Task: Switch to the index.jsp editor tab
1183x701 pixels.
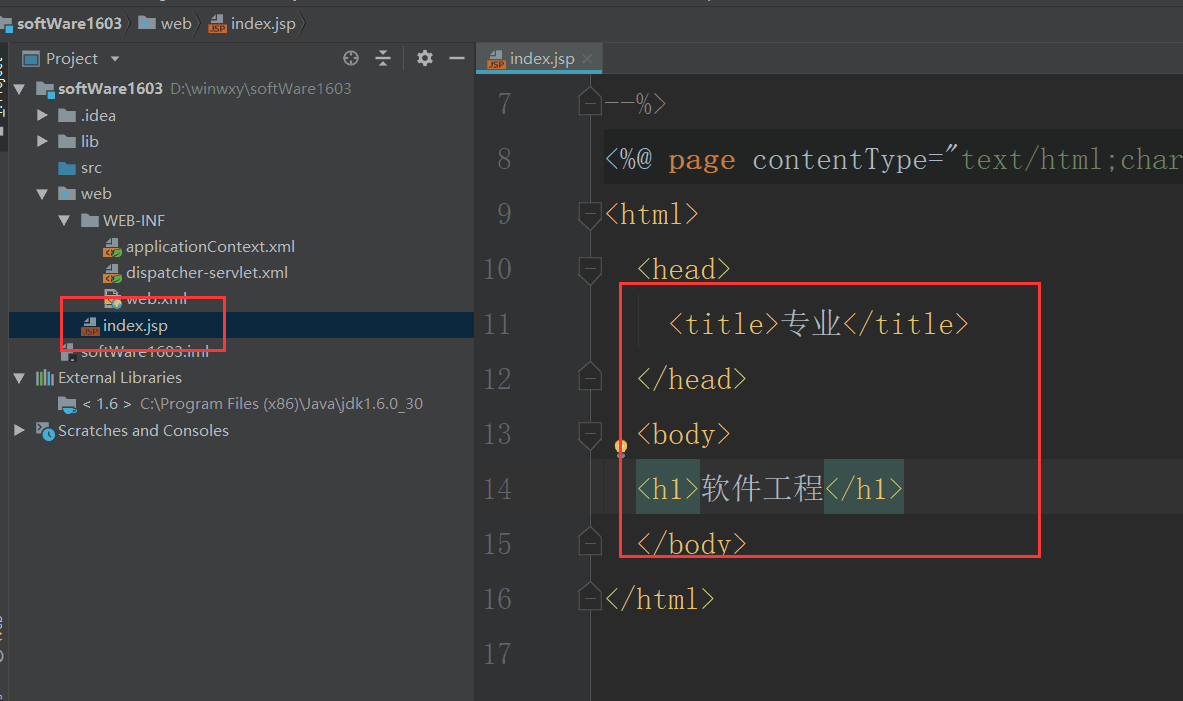Action: (541, 59)
